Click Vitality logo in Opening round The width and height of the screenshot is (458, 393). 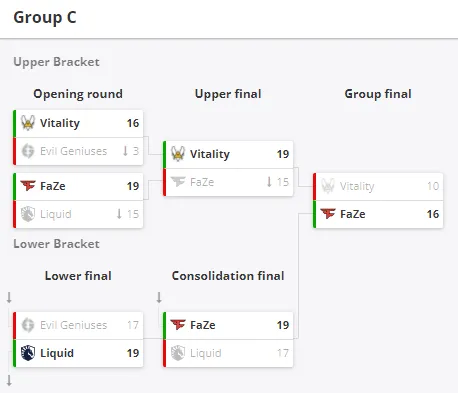[x=28, y=123]
